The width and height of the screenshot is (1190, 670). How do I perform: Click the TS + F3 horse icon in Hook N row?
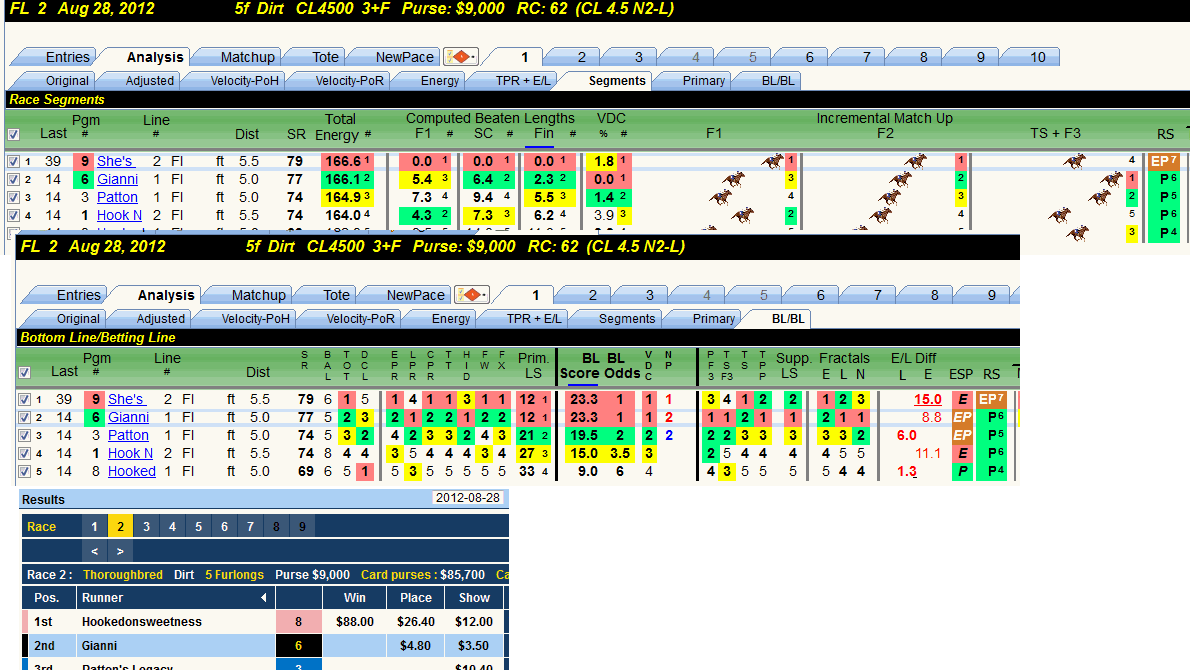1059,215
